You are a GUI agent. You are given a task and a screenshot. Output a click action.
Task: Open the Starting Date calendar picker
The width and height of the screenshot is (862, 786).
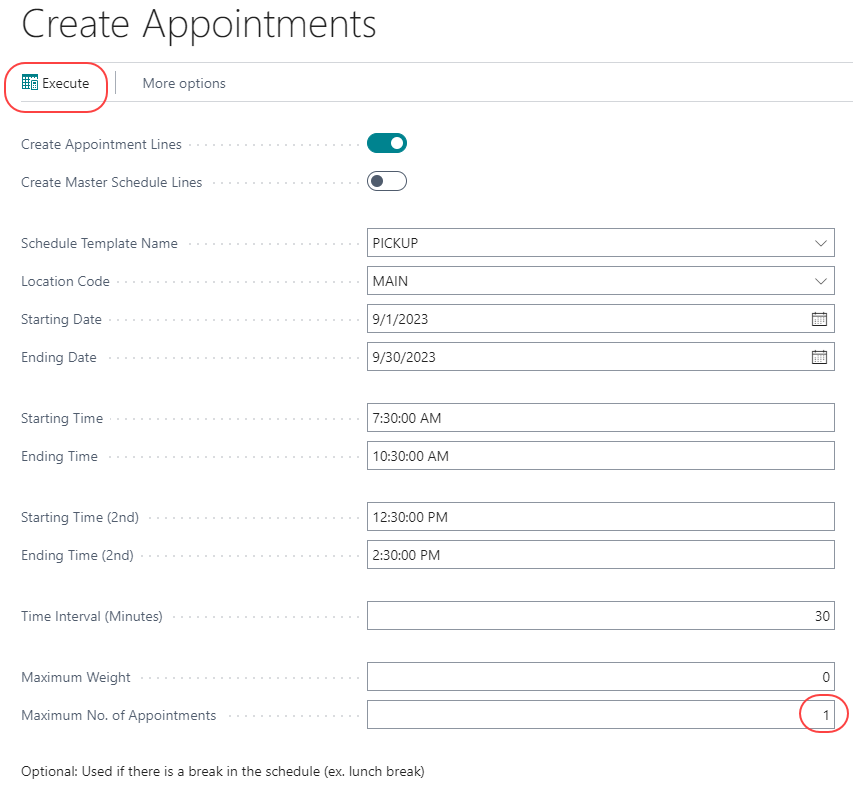tap(819, 319)
